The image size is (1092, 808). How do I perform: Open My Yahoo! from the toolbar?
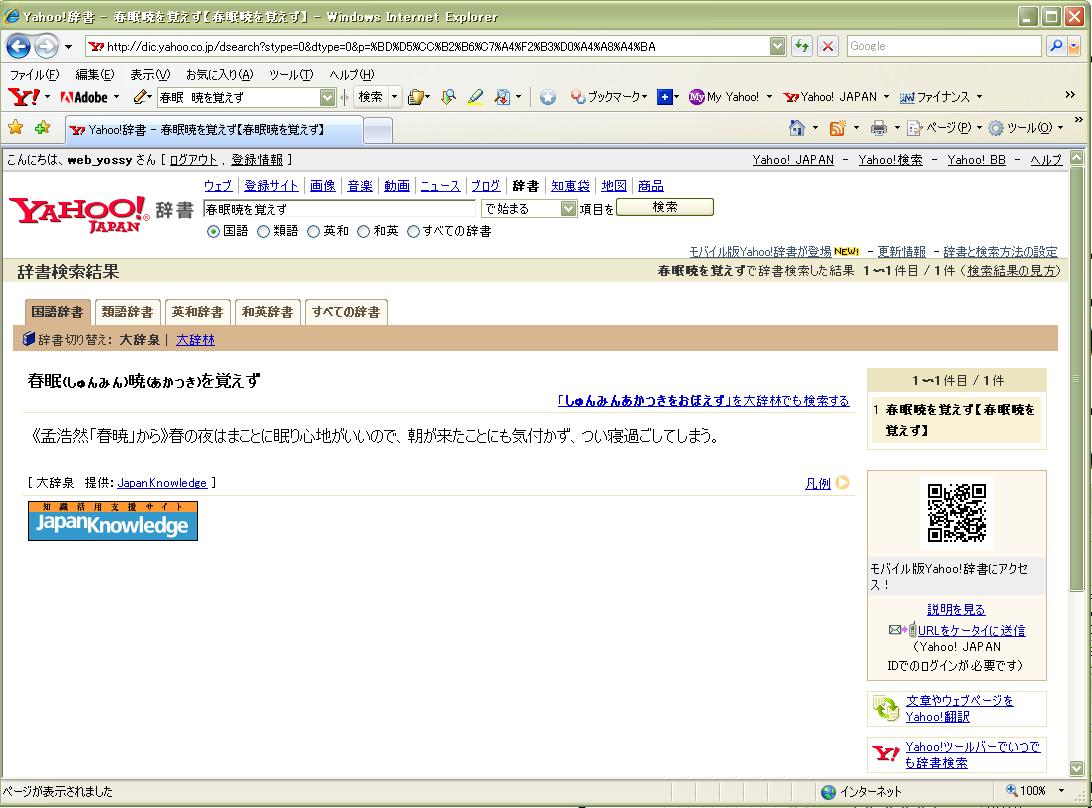[724, 97]
